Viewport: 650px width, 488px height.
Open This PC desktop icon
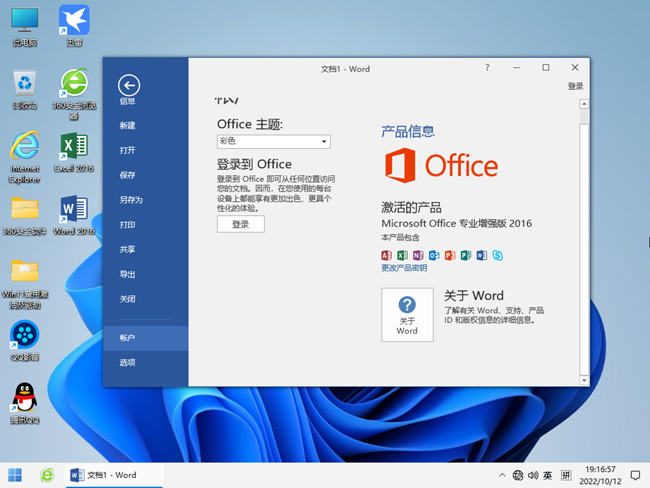coord(25,26)
